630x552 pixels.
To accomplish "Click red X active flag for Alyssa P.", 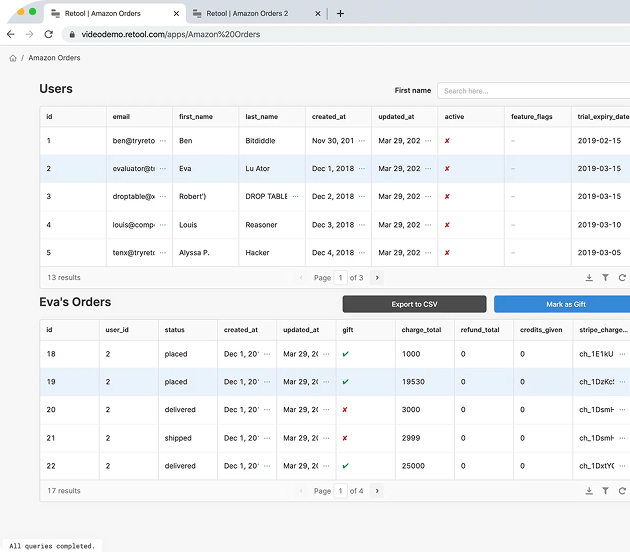I will (x=447, y=253).
